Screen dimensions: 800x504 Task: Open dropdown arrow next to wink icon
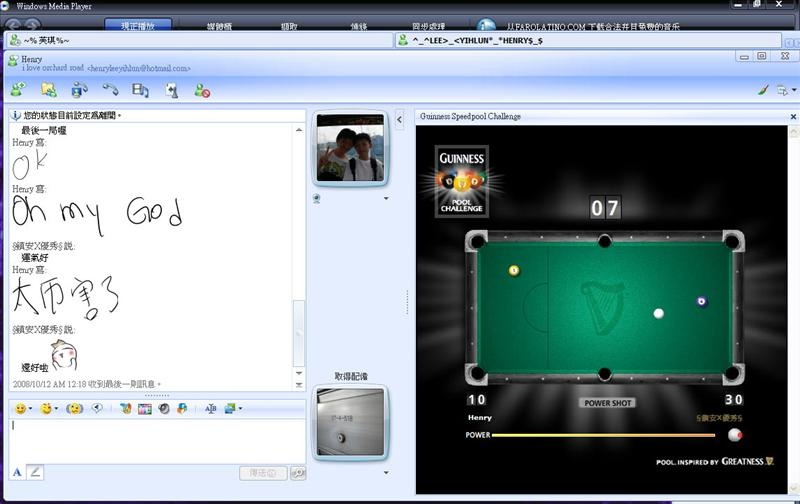coord(56,409)
